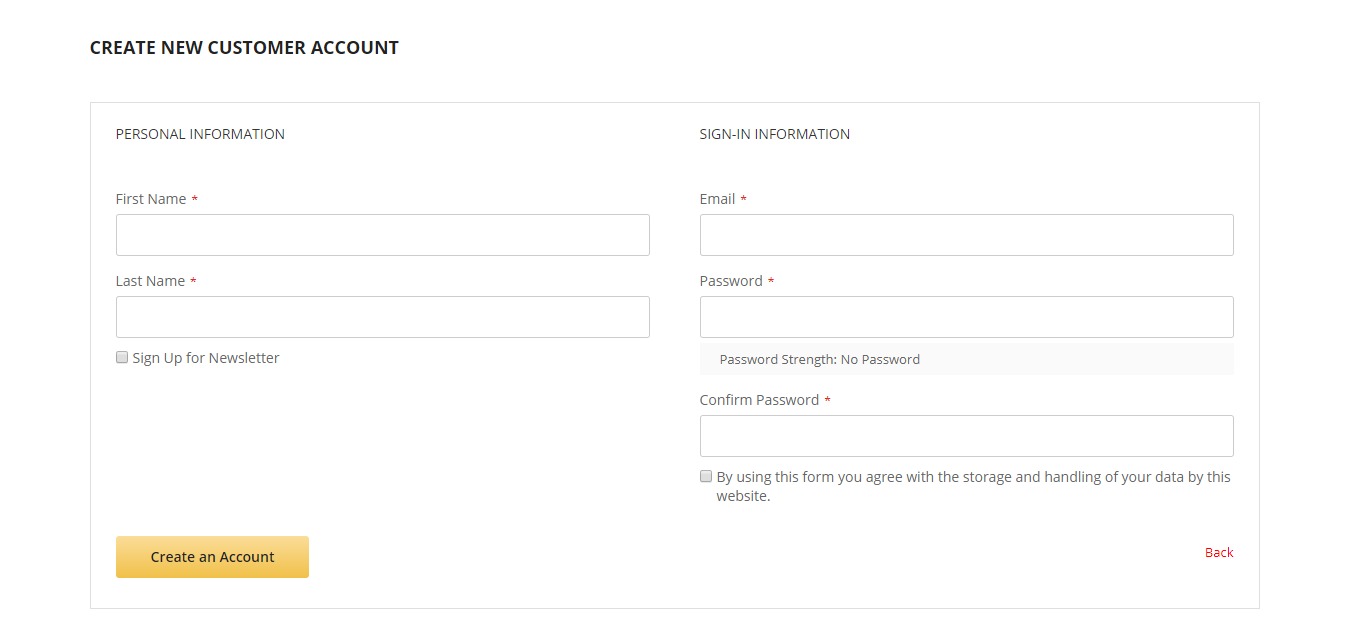Select the Password entry field
1346x619 pixels.
[966, 317]
